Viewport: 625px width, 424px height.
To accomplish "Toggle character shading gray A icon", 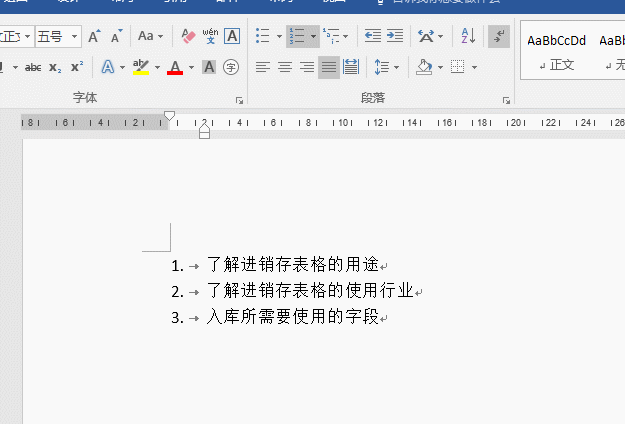I will coord(209,67).
